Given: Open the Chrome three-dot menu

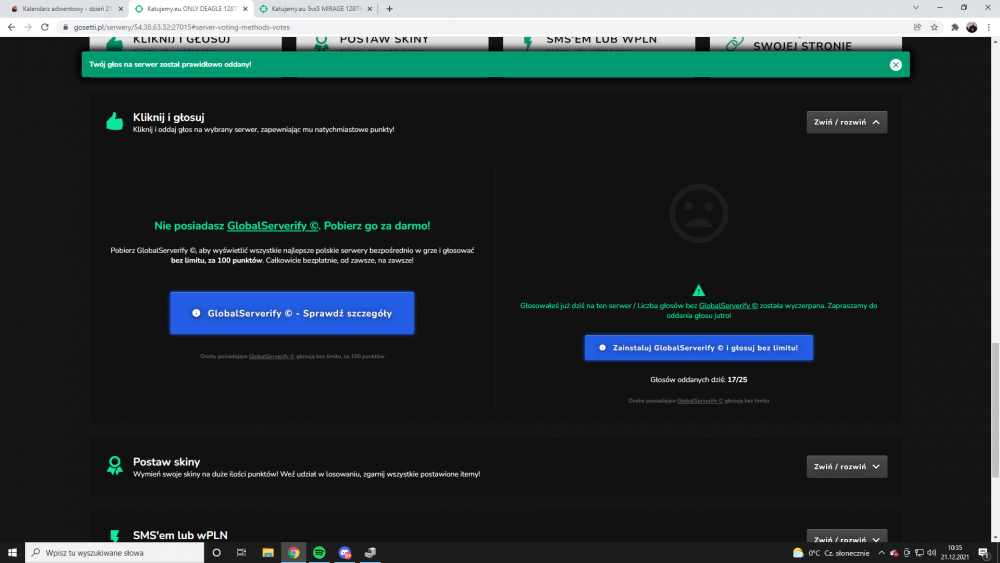Looking at the screenshot, I should click(x=989, y=27).
